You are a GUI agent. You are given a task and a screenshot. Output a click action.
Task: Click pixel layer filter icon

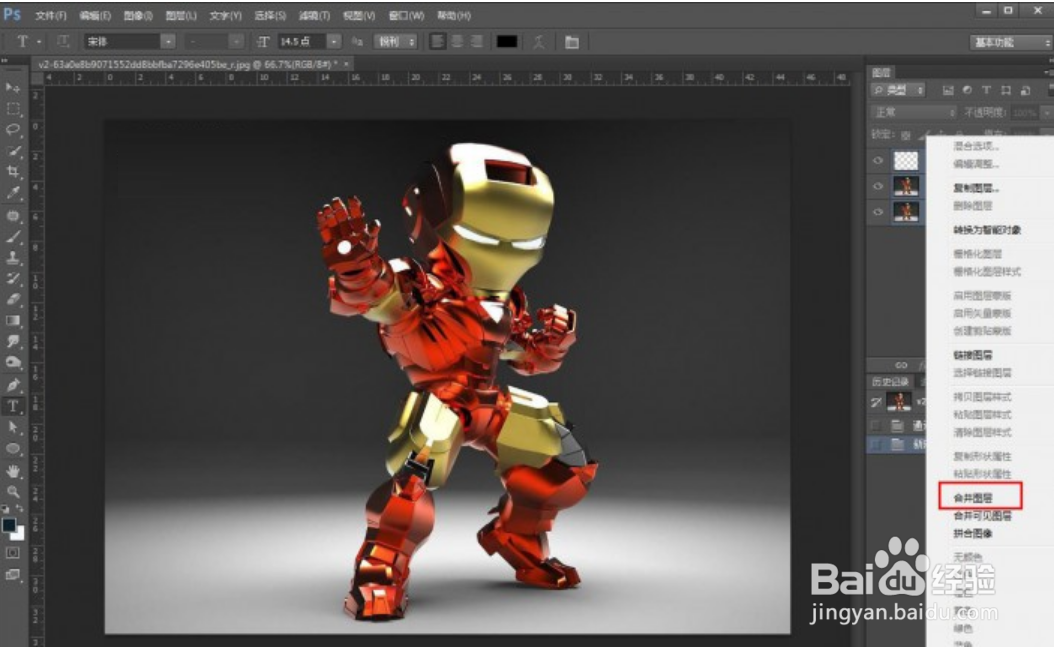[948, 90]
